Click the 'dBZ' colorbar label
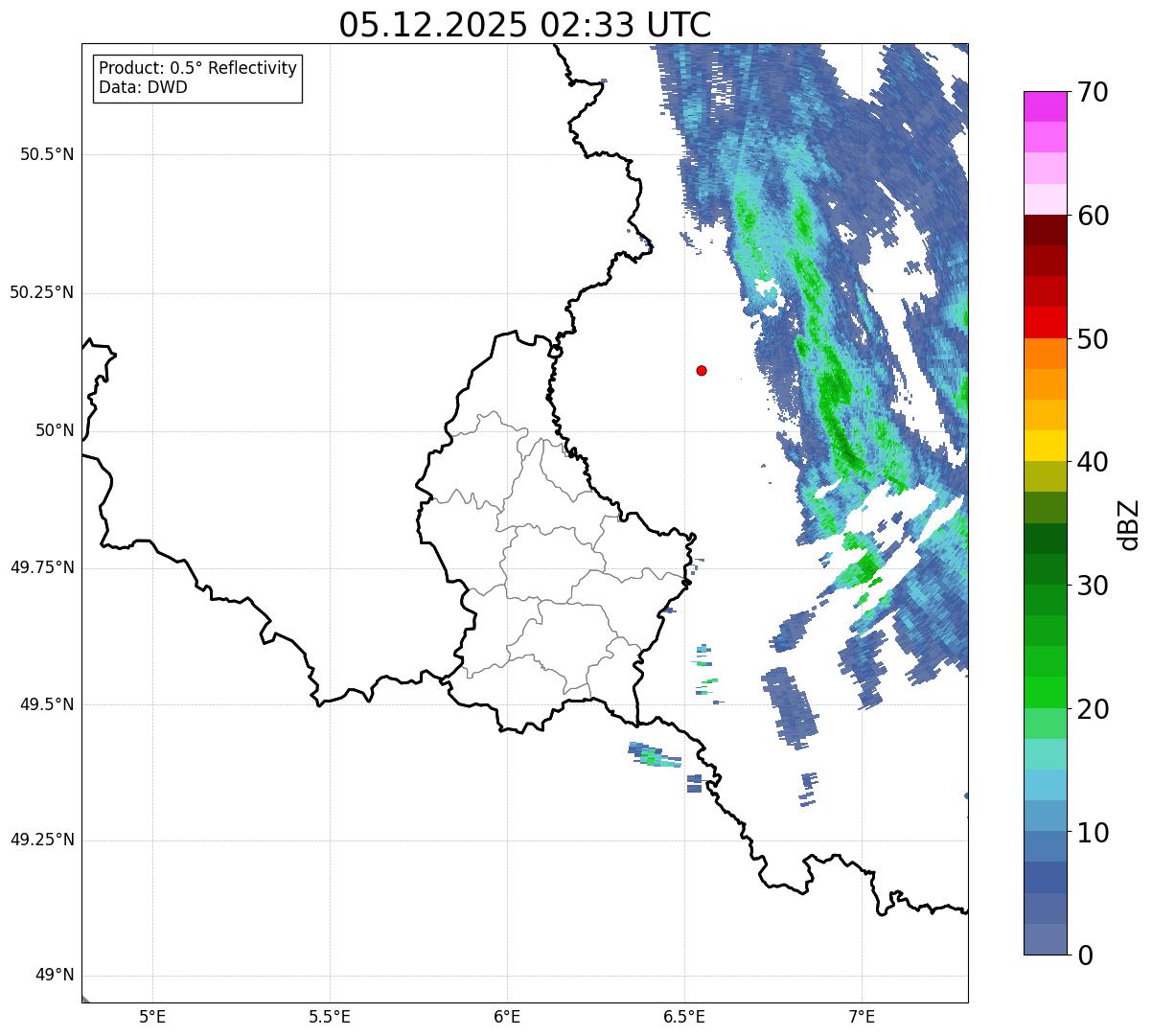 tap(1129, 523)
